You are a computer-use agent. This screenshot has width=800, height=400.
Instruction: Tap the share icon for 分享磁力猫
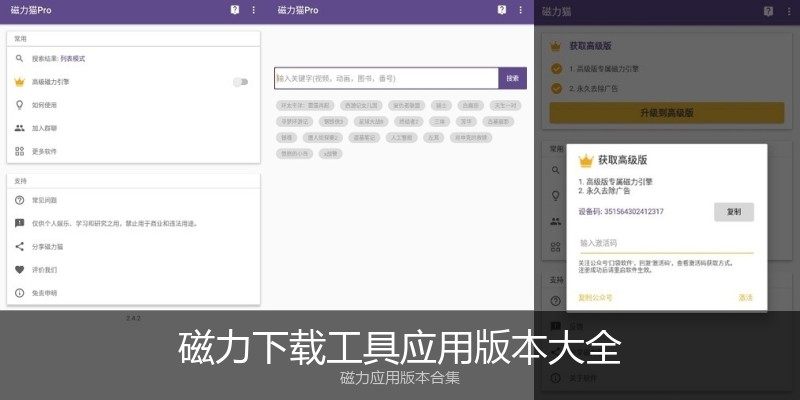pos(19,246)
